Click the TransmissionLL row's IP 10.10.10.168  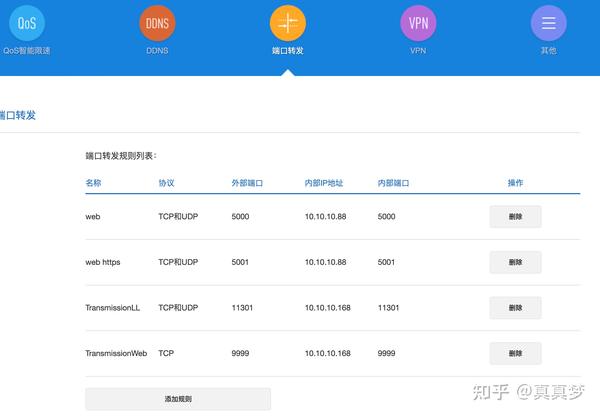click(x=328, y=308)
